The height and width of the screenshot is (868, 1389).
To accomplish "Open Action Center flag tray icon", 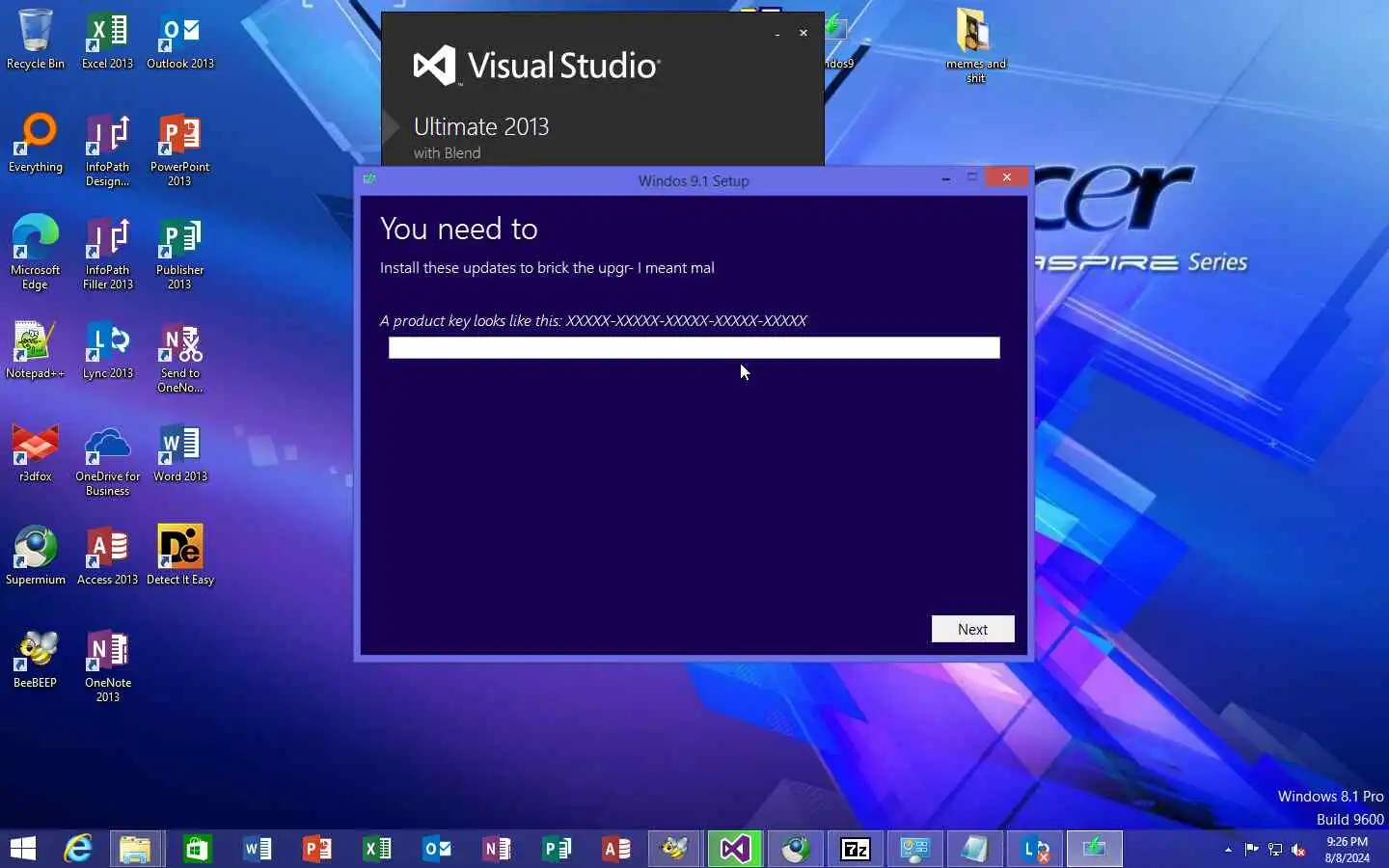I will (1252, 850).
